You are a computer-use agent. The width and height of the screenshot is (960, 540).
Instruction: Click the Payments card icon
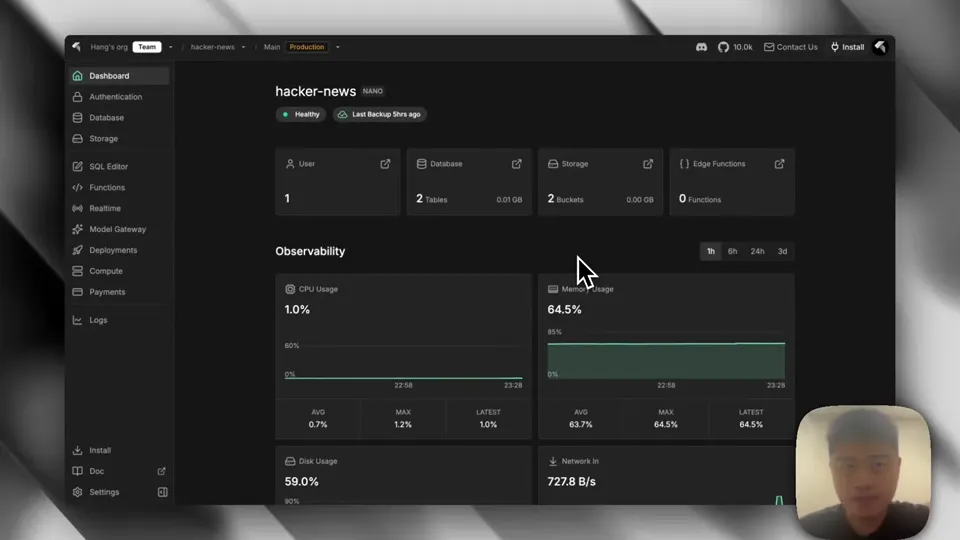pos(77,292)
